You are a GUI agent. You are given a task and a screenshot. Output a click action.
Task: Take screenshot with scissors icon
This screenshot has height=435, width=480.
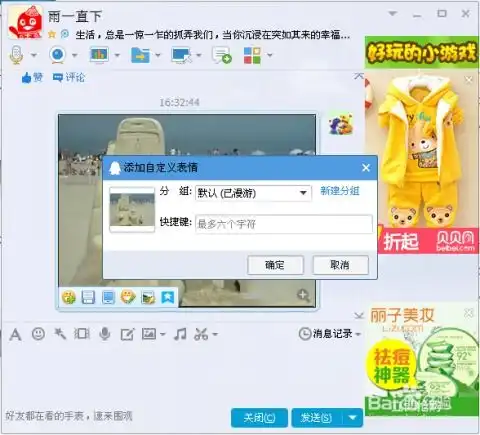click(201, 334)
